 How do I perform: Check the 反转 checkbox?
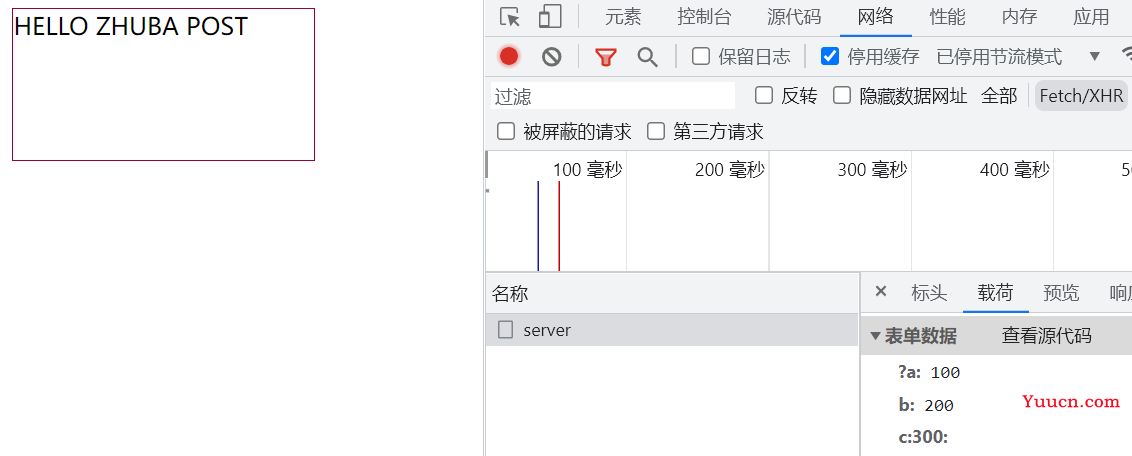coord(764,95)
